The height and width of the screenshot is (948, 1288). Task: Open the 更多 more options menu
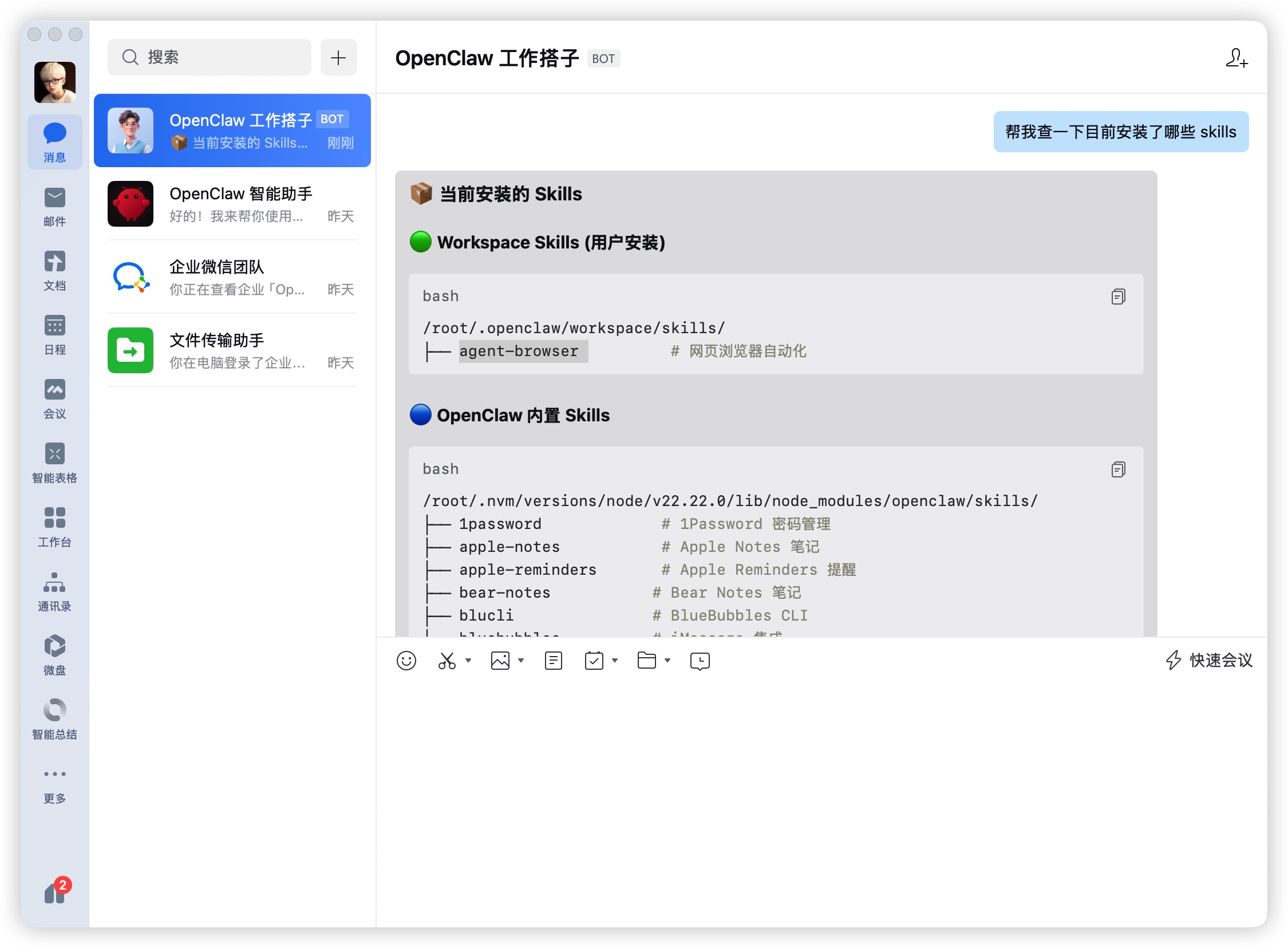click(54, 783)
